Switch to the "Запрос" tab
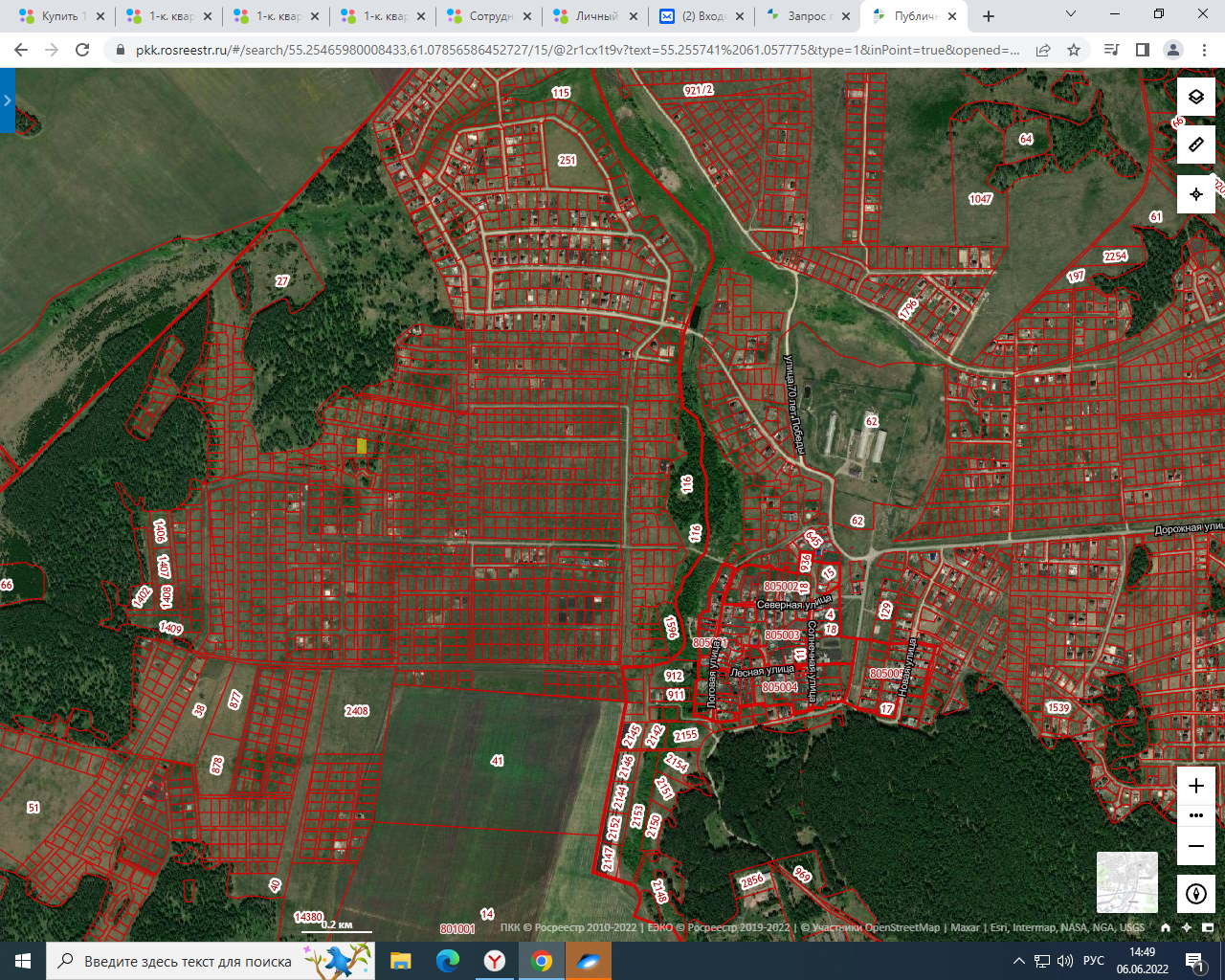 pos(806,16)
